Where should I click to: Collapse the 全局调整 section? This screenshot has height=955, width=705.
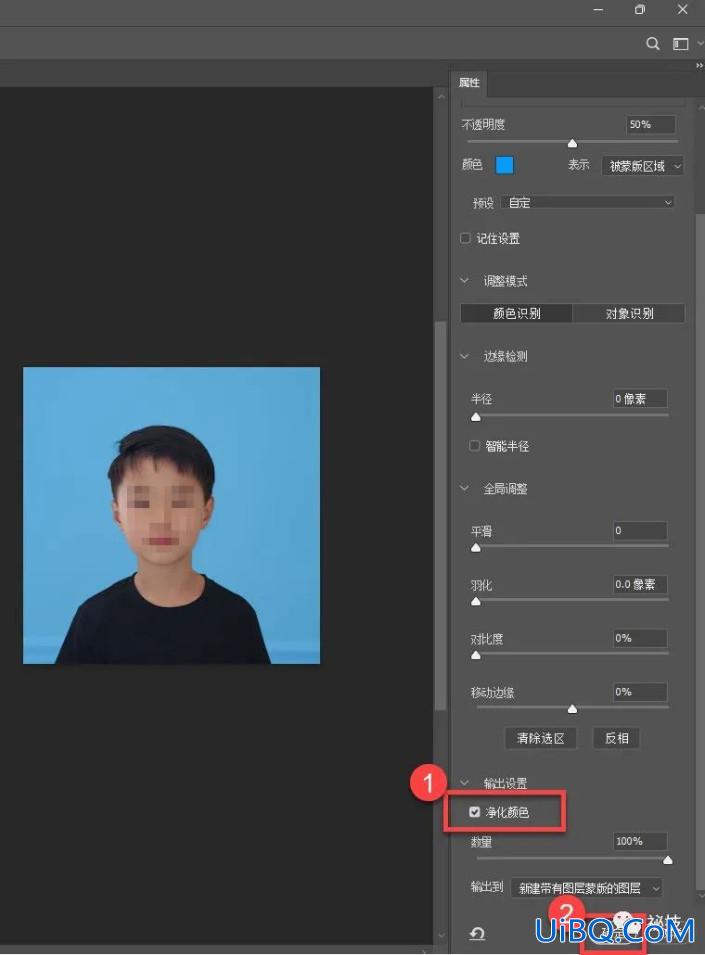pos(465,488)
